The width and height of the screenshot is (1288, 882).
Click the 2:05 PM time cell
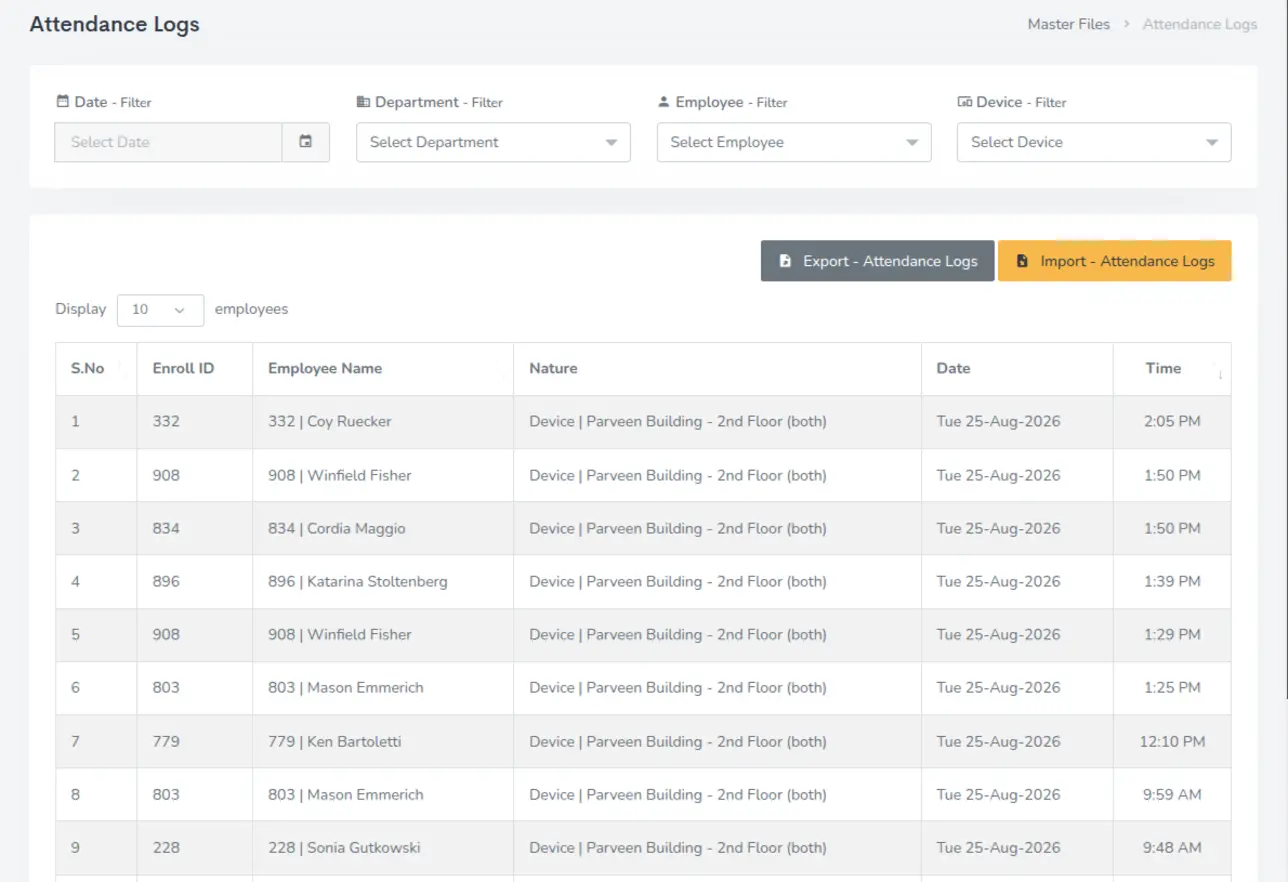[x=1172, y=422]
